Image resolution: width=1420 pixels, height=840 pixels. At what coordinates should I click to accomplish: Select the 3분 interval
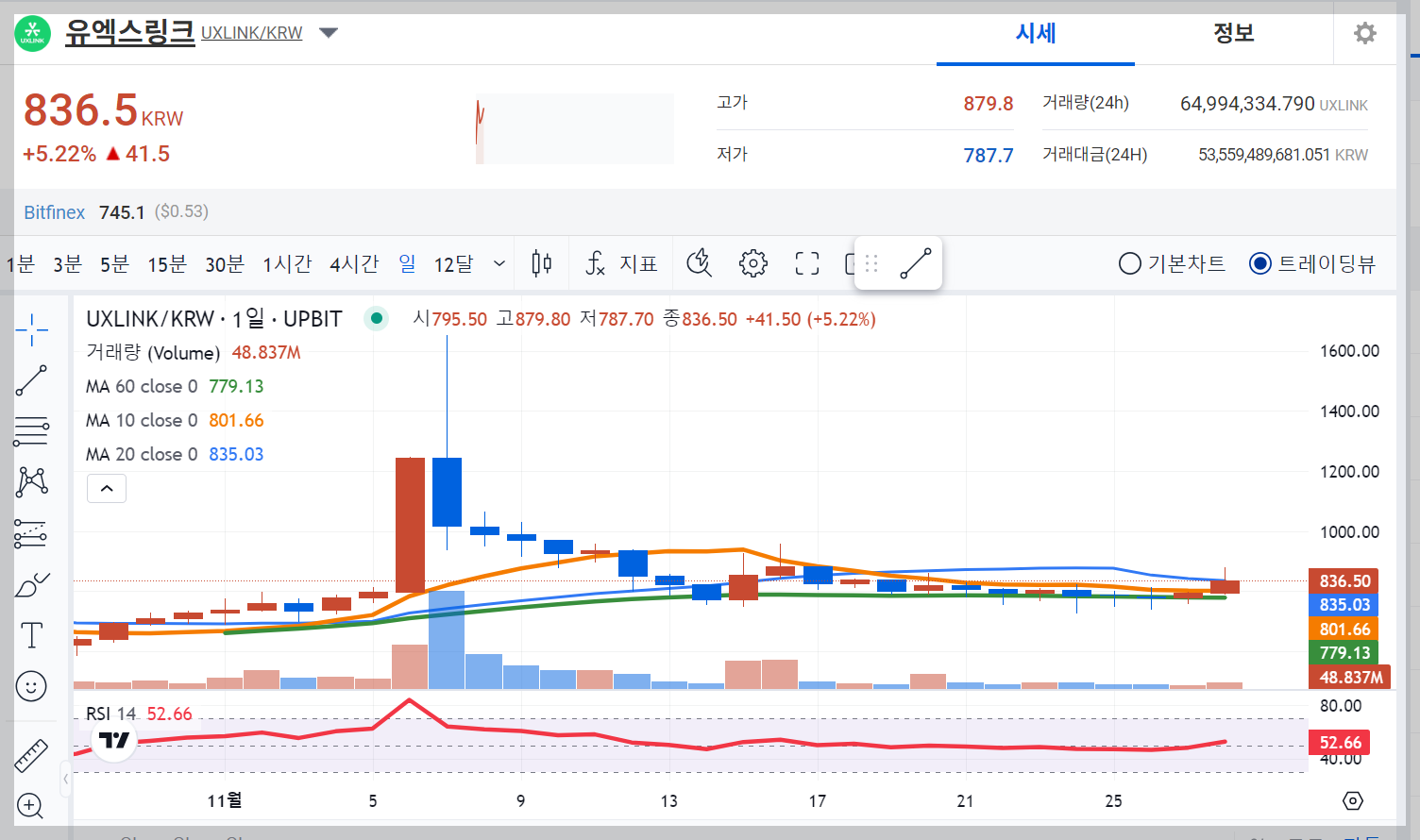(67, 263)
